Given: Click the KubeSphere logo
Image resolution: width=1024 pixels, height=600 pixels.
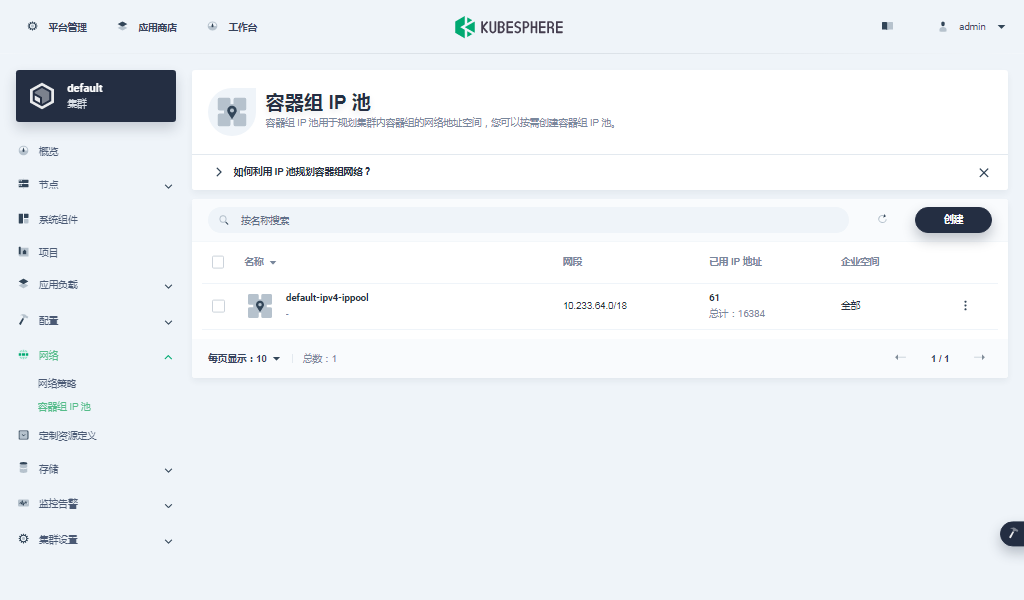Looking at the screenshot, I should 509,27.
